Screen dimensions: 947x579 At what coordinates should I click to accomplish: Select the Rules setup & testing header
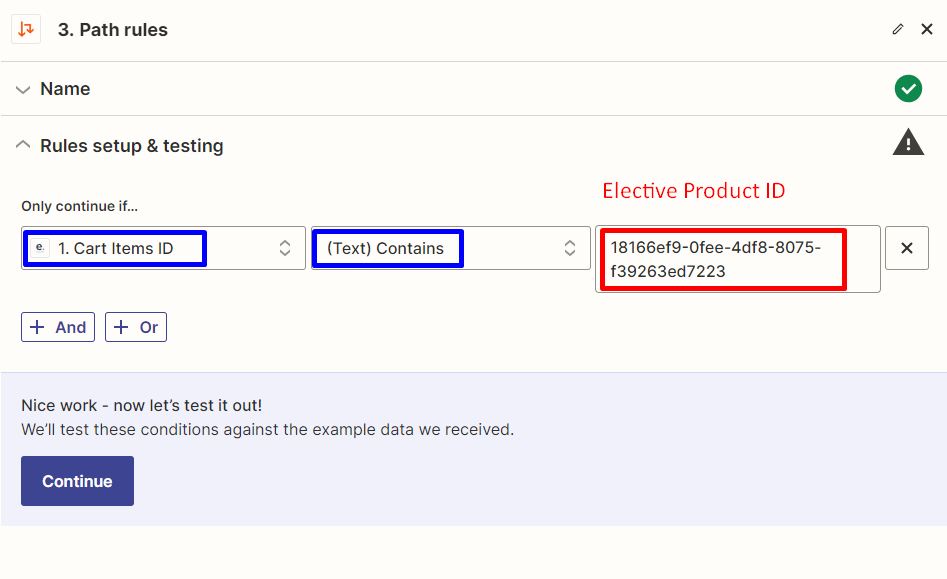[x=131, y=146]
